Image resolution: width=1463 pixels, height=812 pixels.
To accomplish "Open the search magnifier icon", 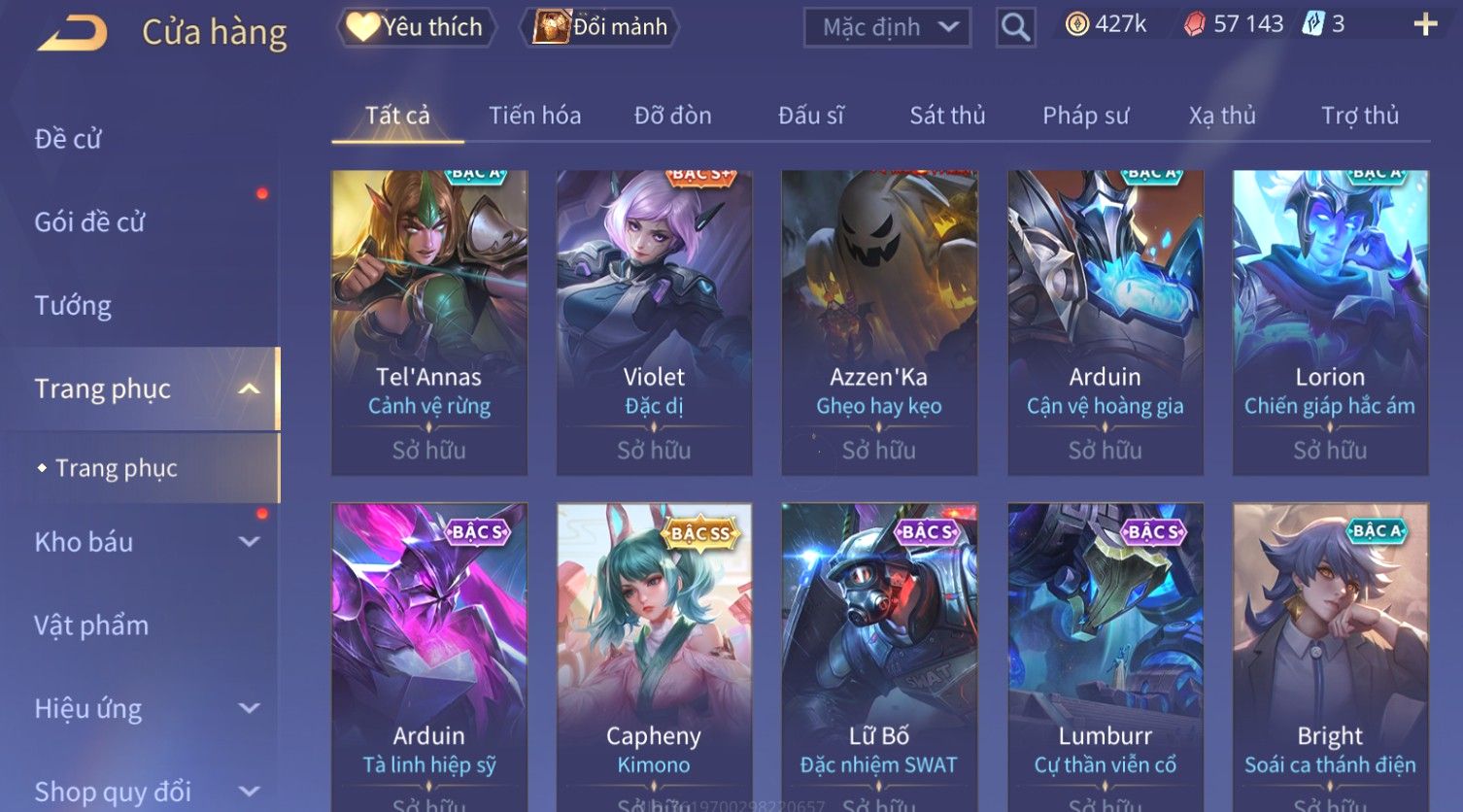I will [1015, 27].
